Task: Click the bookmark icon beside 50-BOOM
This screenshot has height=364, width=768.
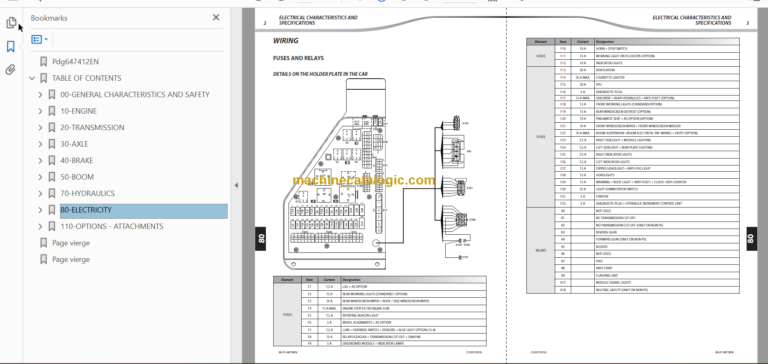Action: pos(51,177)
